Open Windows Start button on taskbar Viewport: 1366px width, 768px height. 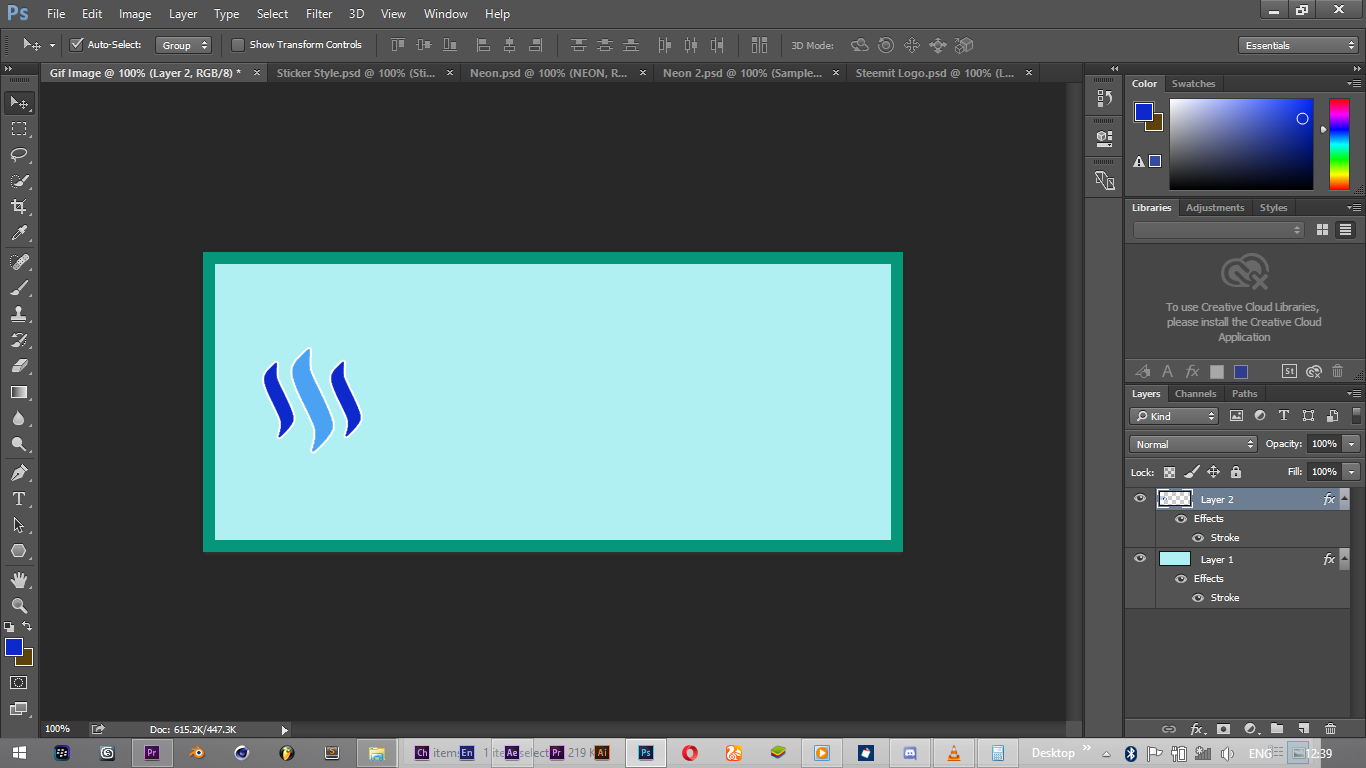coord(20,753)
